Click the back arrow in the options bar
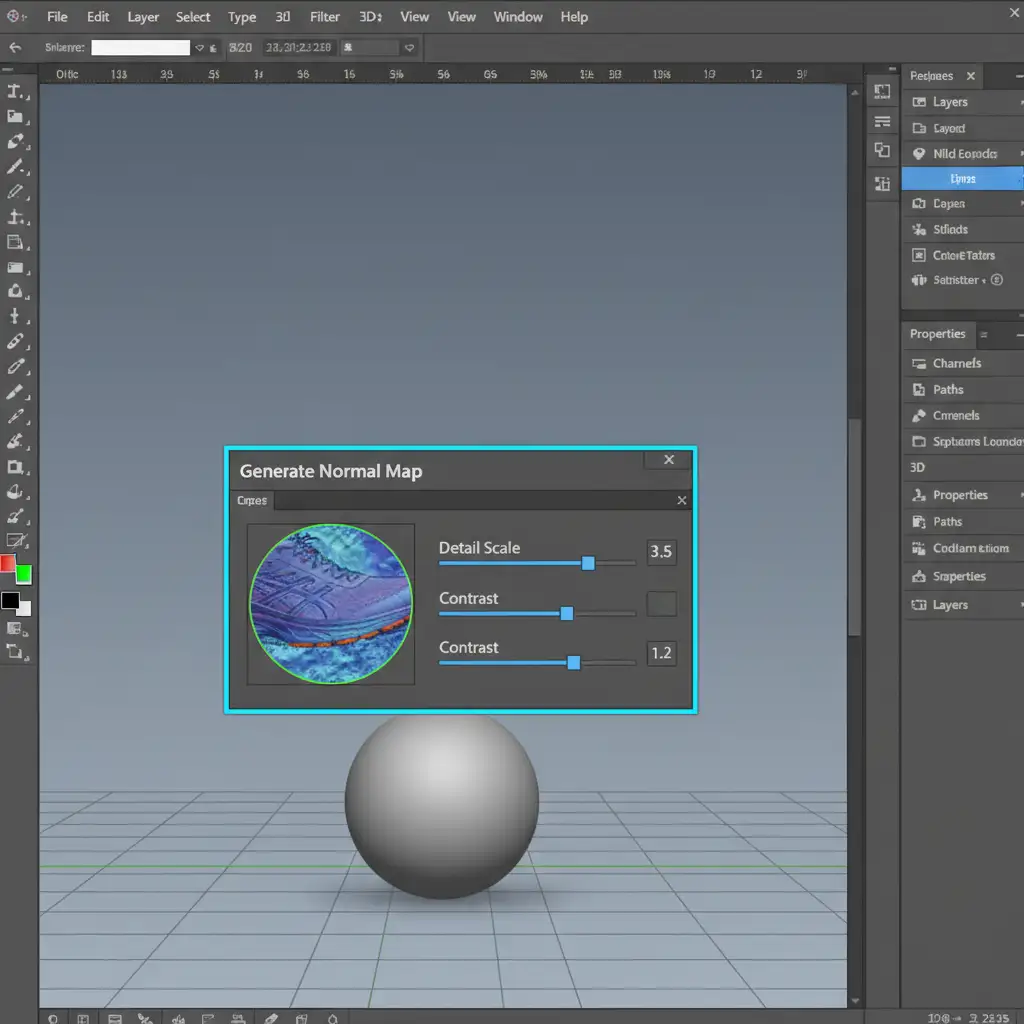 point(15,47)
